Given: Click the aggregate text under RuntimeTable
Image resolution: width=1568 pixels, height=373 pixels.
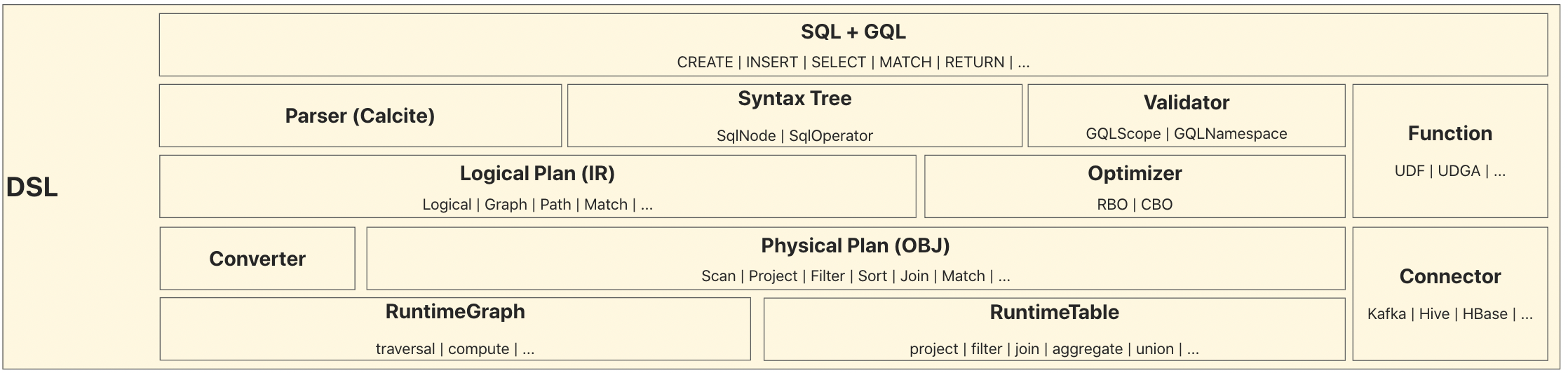Looking at the screenshot, I should (1087, 349).
